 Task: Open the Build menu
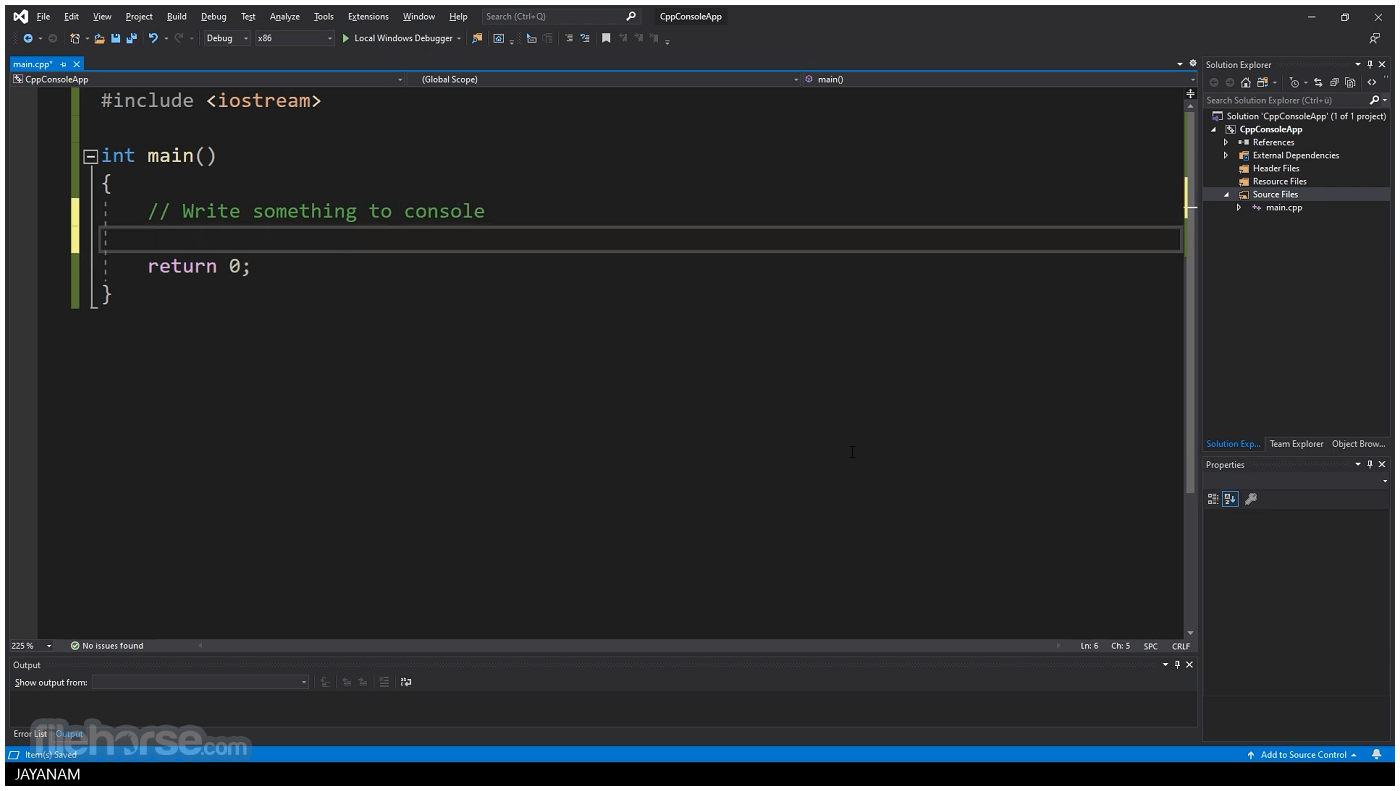(x=177, y=17)
